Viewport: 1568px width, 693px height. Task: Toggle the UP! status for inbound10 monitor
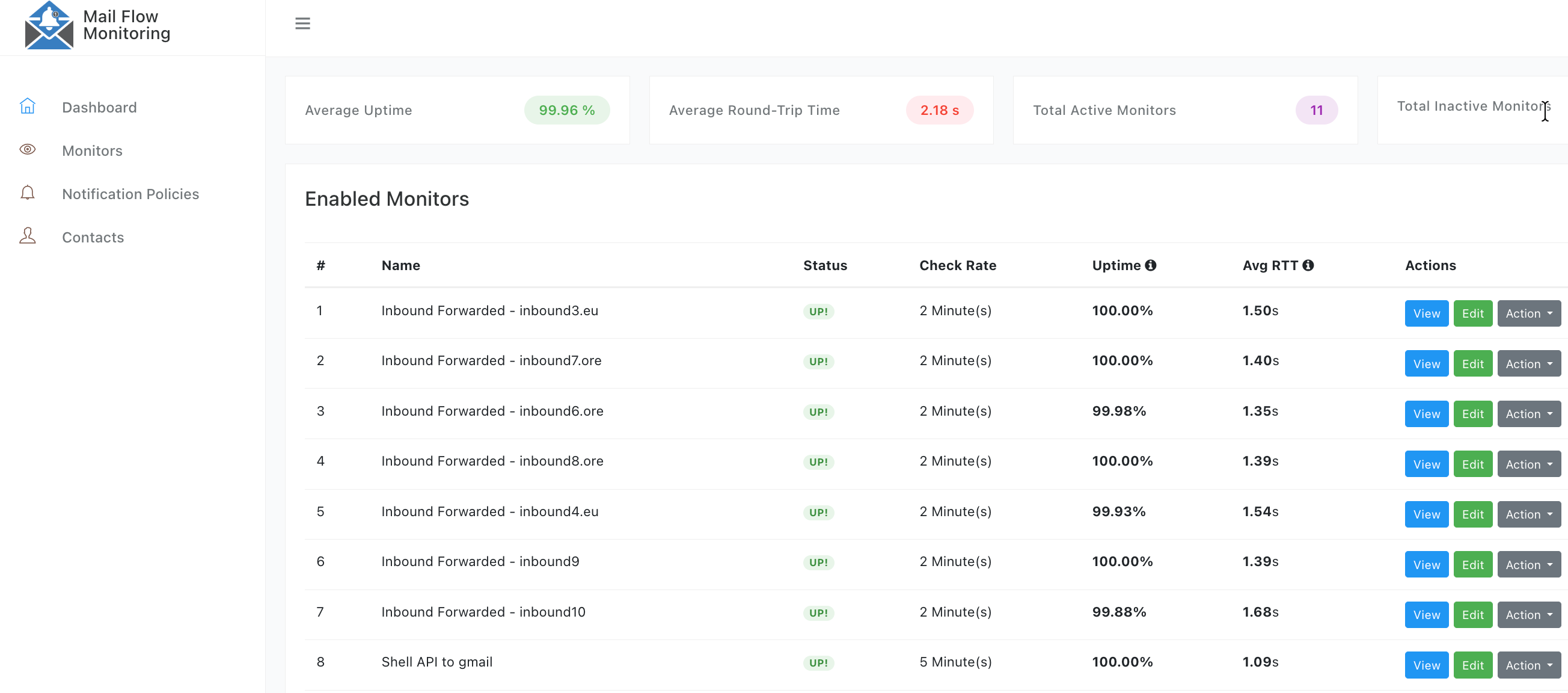[818, 612]
